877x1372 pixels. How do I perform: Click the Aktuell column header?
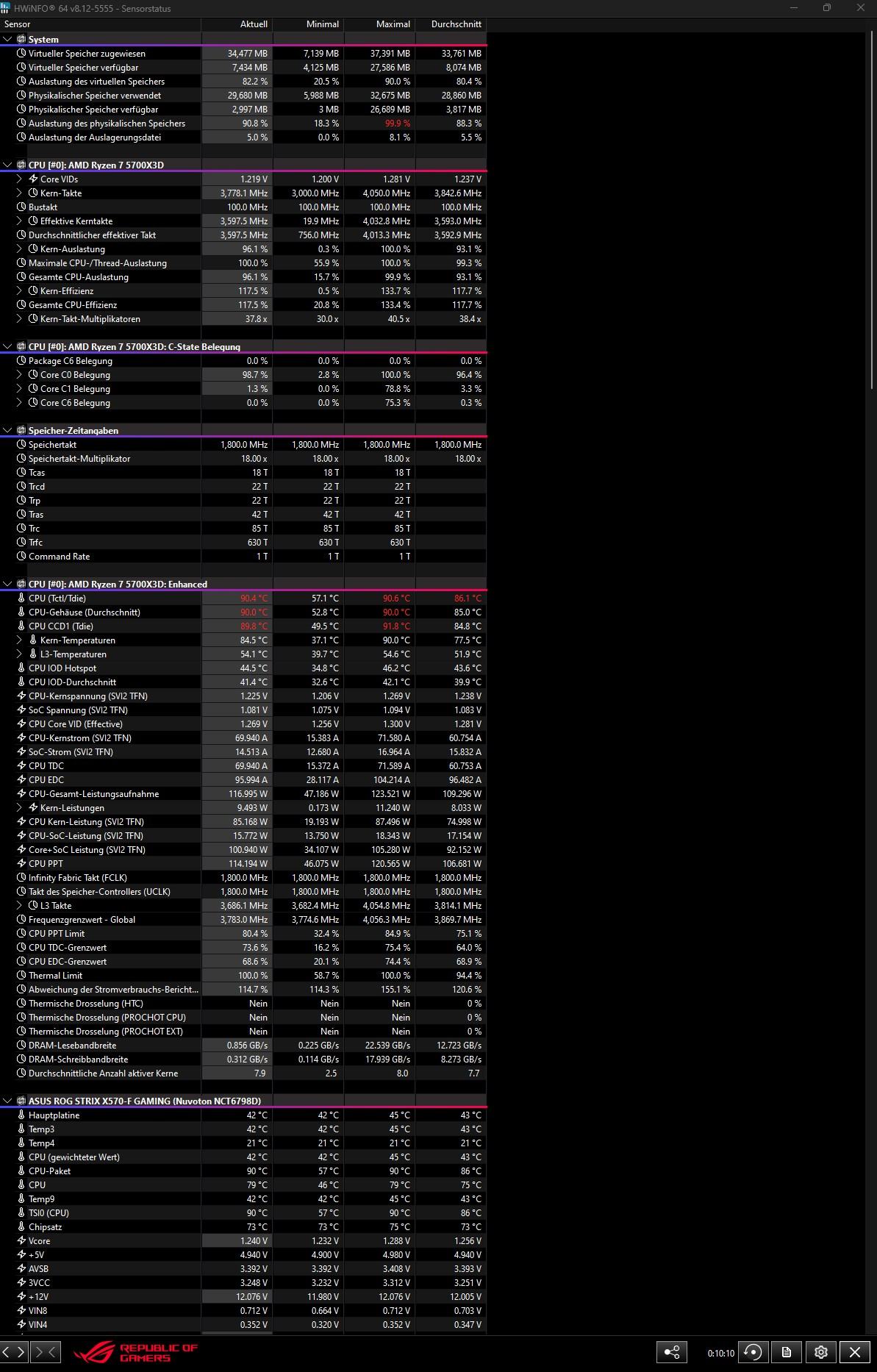[237, 24]
